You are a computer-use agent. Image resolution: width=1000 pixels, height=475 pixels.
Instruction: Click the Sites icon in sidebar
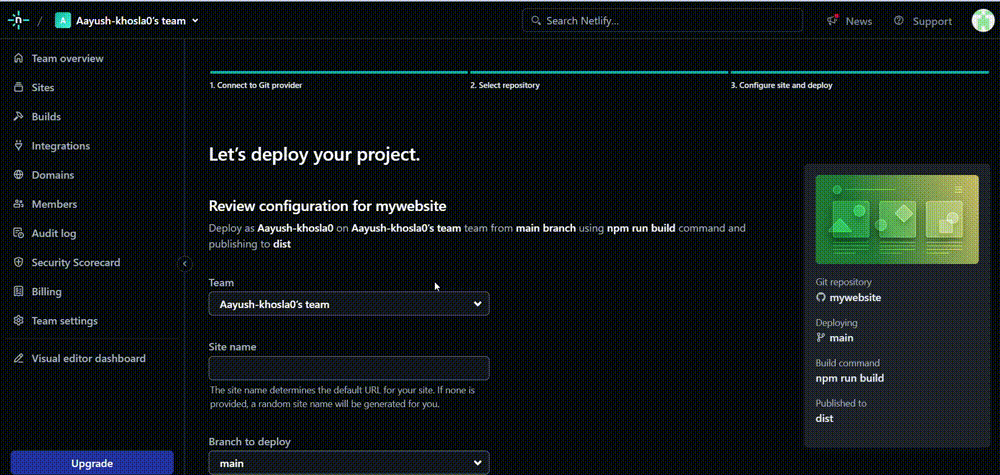[18, 87]
